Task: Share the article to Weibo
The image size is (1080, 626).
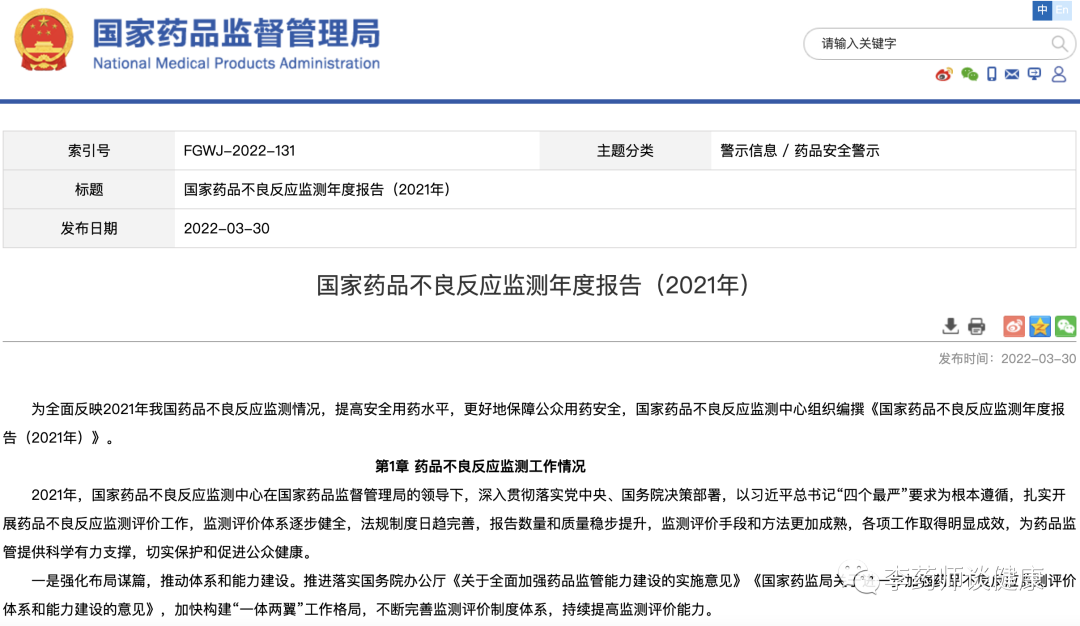Action: tap(1014, 326)
